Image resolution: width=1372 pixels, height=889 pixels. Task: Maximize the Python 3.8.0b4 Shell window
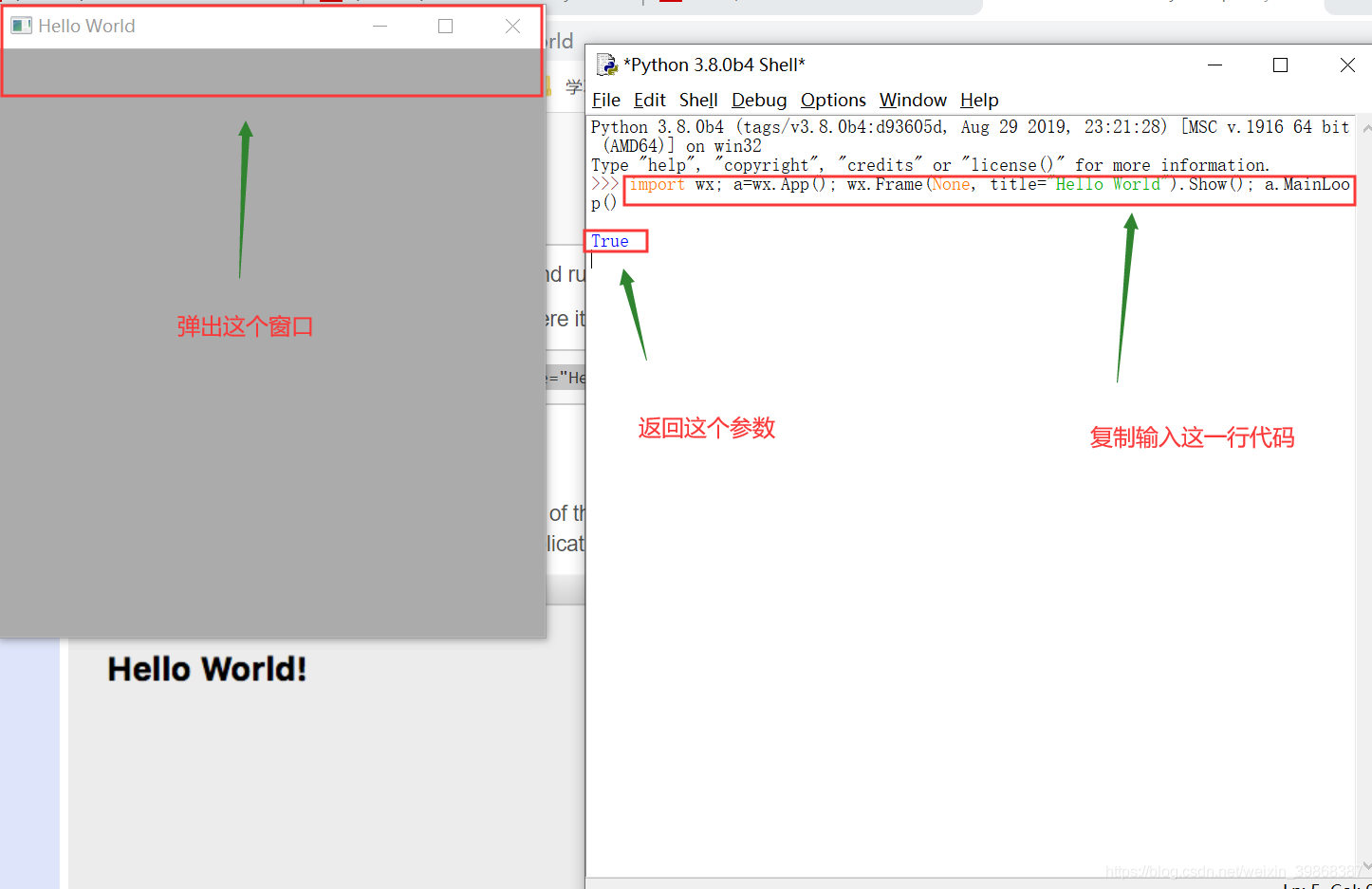point(1280,65)
